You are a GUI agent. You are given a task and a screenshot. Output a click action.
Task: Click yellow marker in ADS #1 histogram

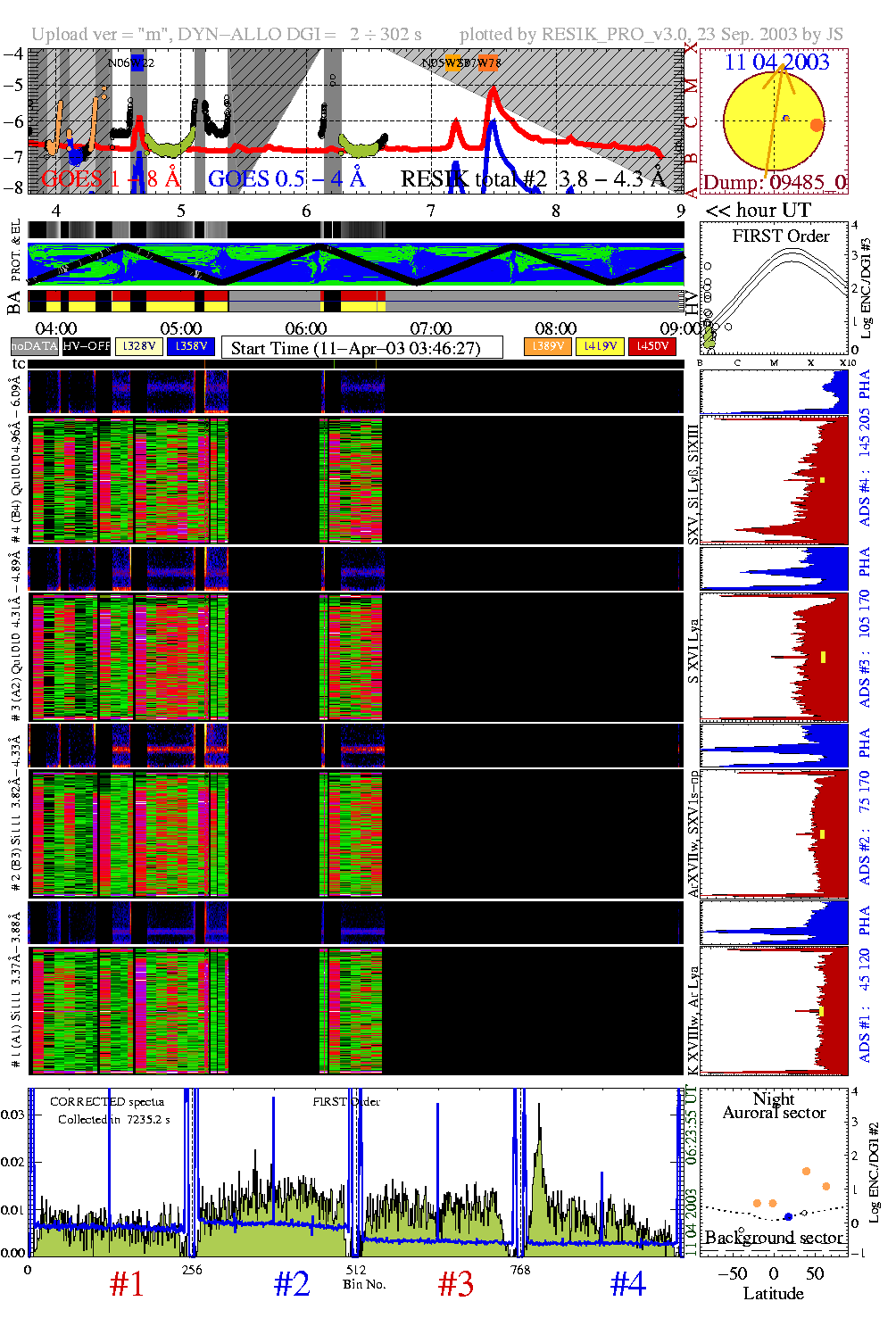point(821,1011)
